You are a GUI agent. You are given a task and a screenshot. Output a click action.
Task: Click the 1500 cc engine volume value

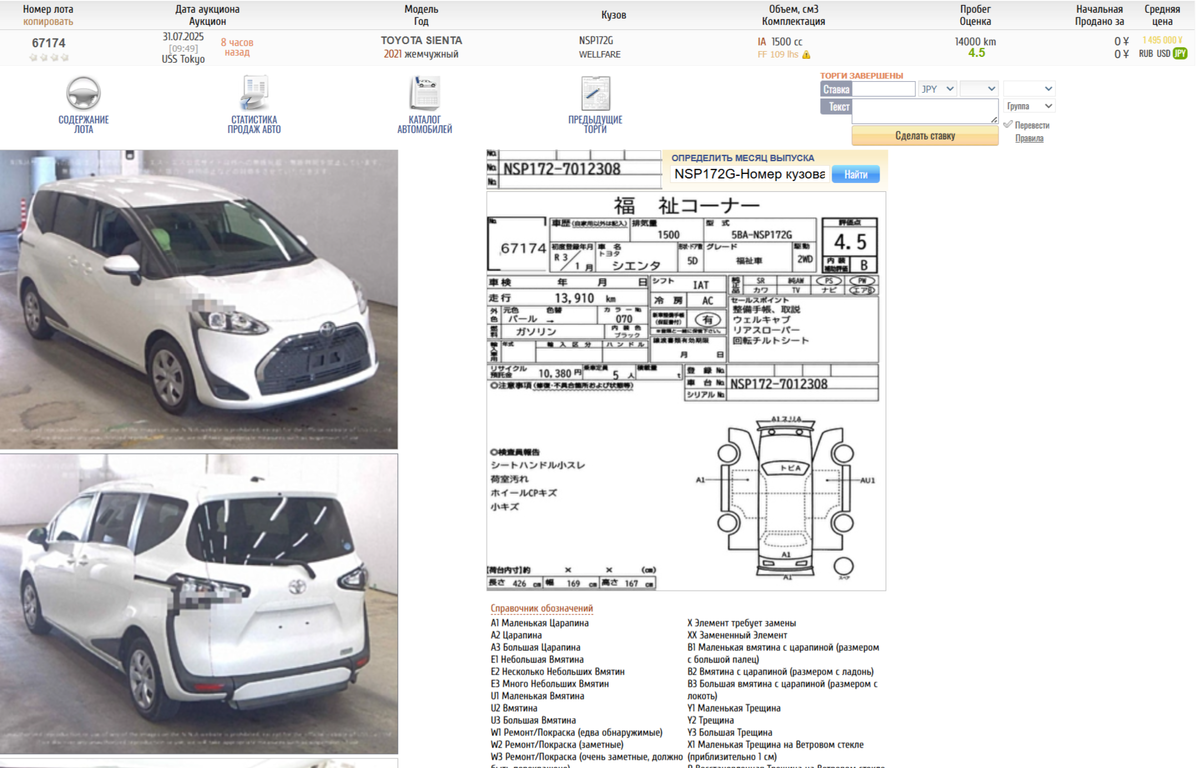[786, 42]
